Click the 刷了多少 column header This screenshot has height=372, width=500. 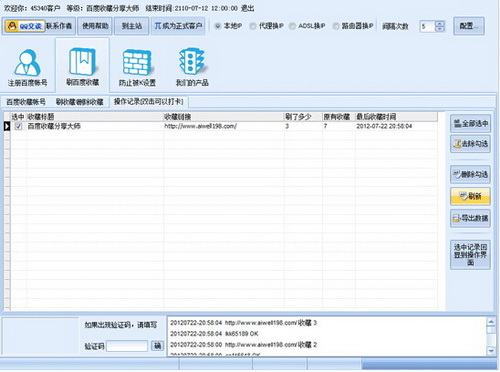click(303, 117)
